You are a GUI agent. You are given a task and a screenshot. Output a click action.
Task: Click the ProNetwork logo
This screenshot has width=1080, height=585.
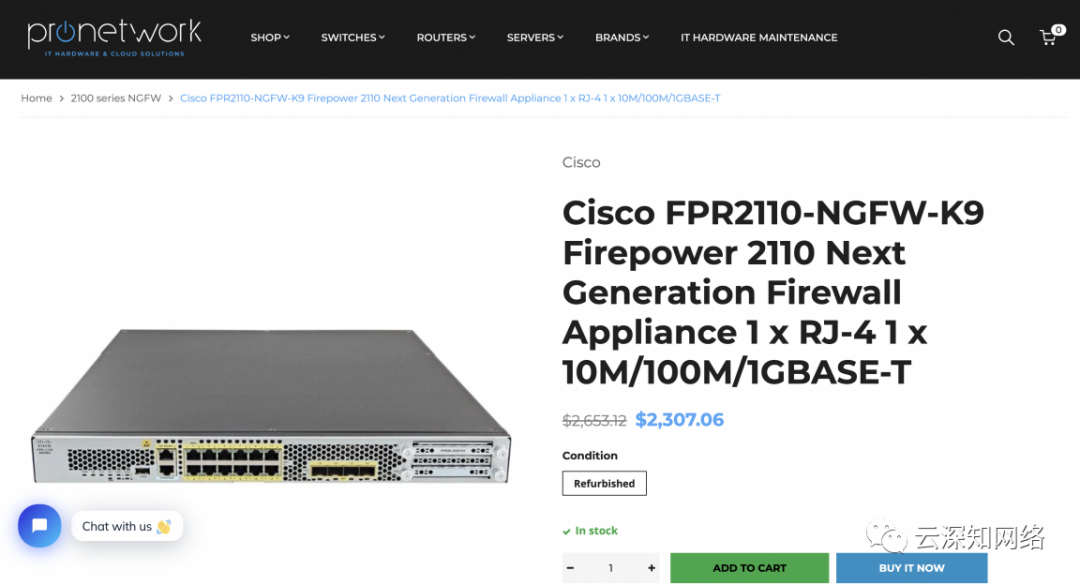pyautogui.click(x=114, y=37)
